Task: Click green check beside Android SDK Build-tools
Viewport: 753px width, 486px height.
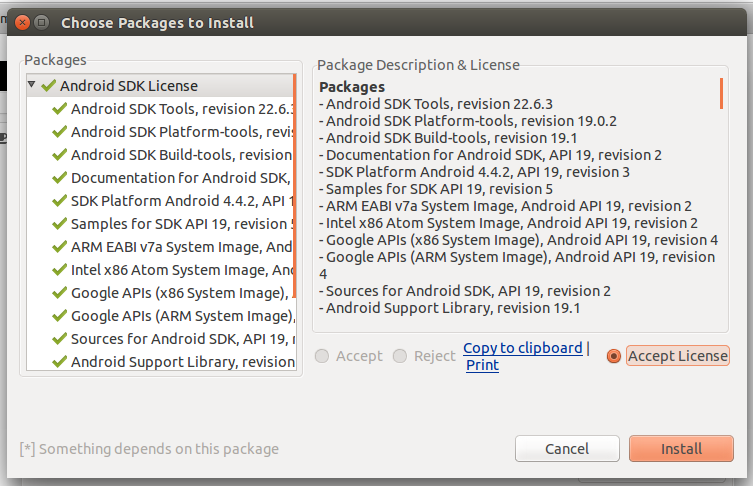Action: (x=59, y=155)
